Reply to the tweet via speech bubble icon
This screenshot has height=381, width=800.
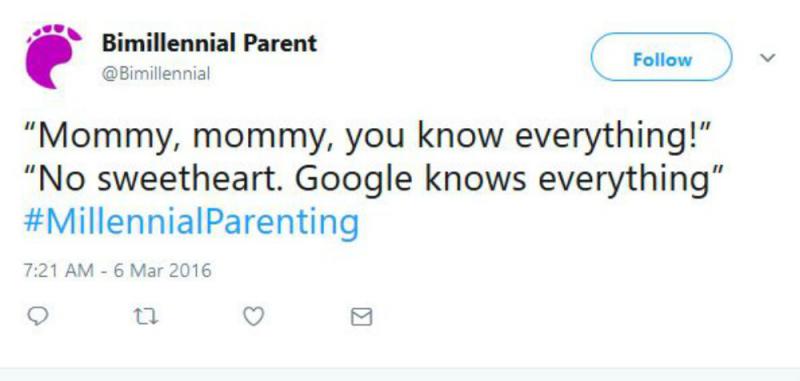click(37, 317)
